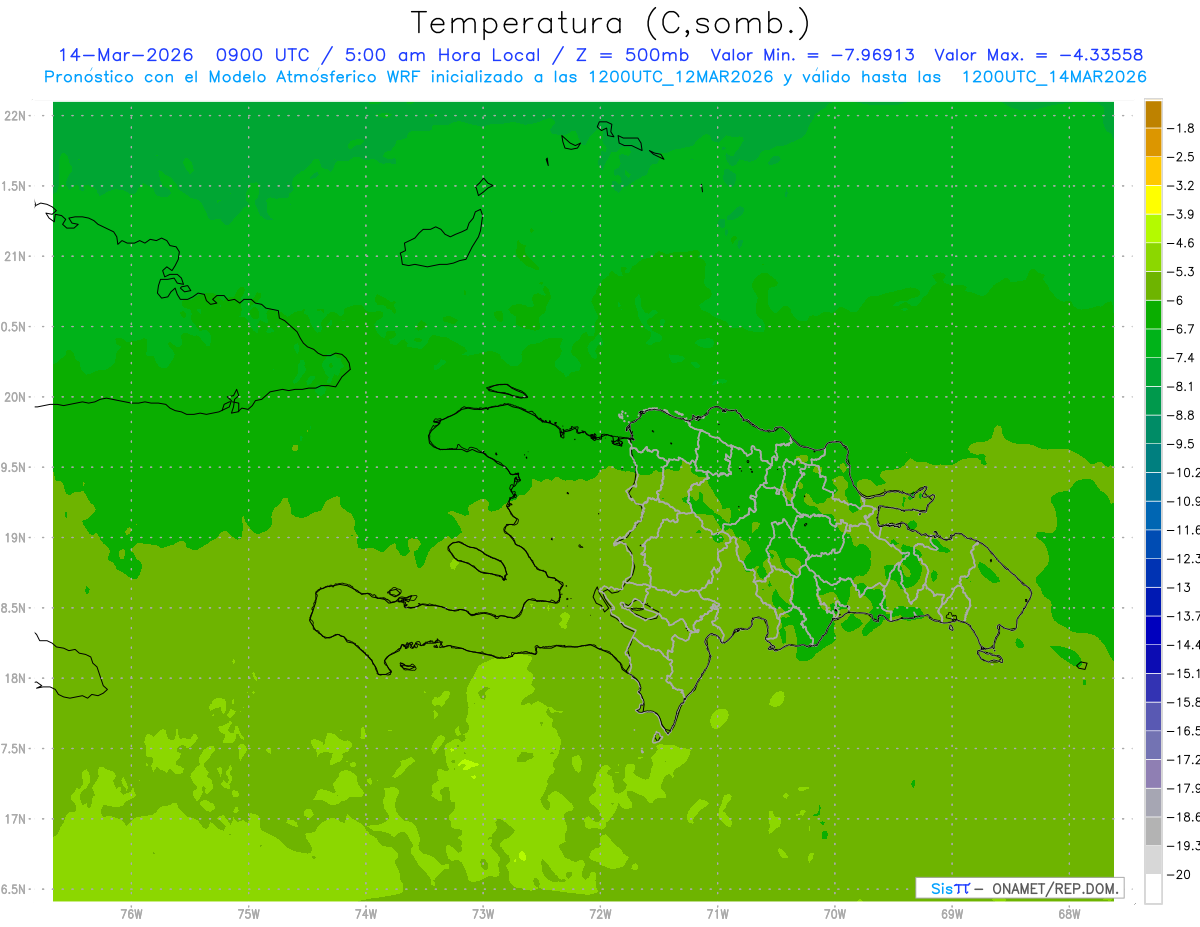
Task: Pick the bright yellow swatch between -3.2 and -3.9
Action: point(1153,200)
